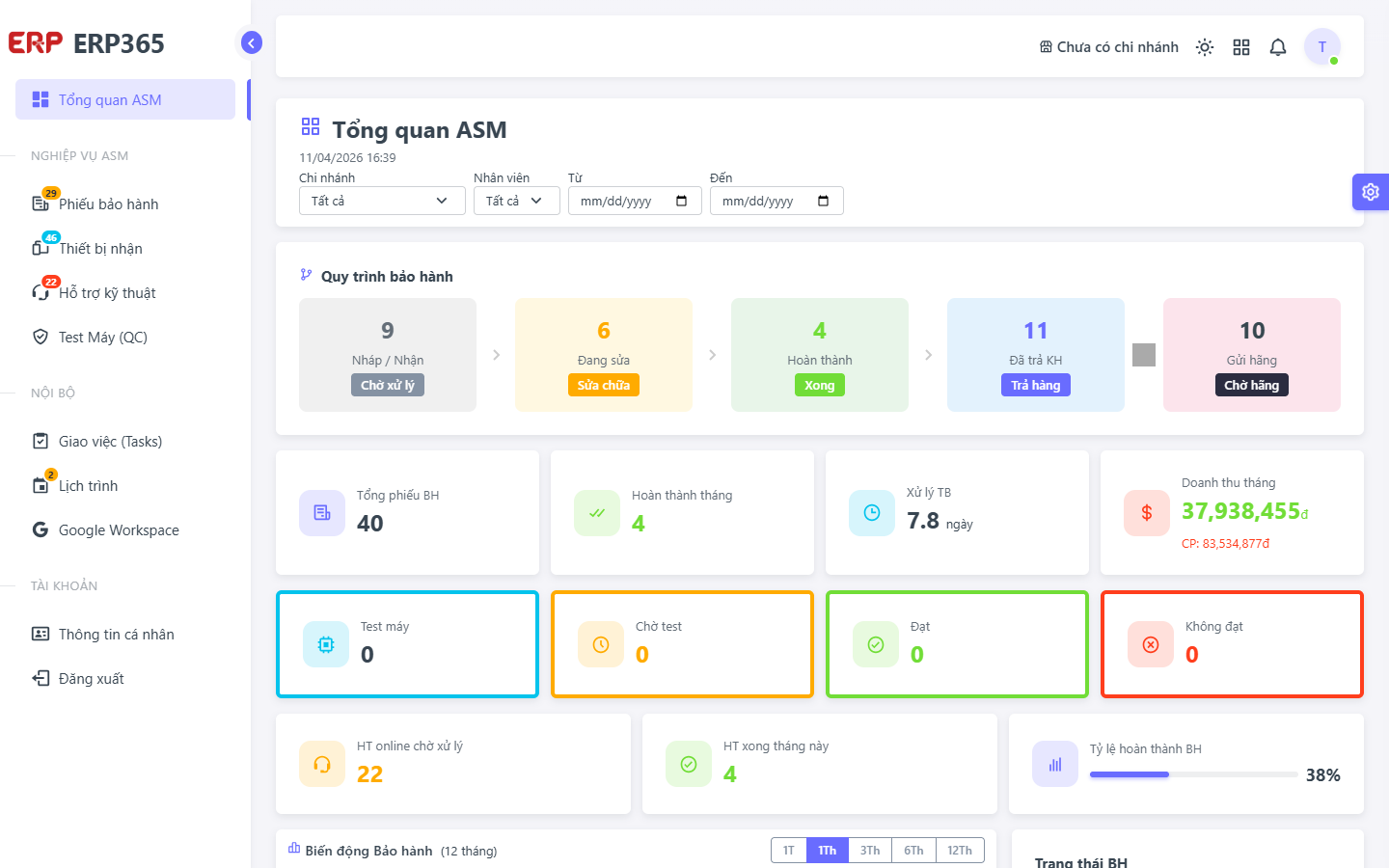Click the Phiếu bảo hành icon with badge 29
This screenshot has height=868, width=1389.
pyautogui.click(x=41, y=203)
